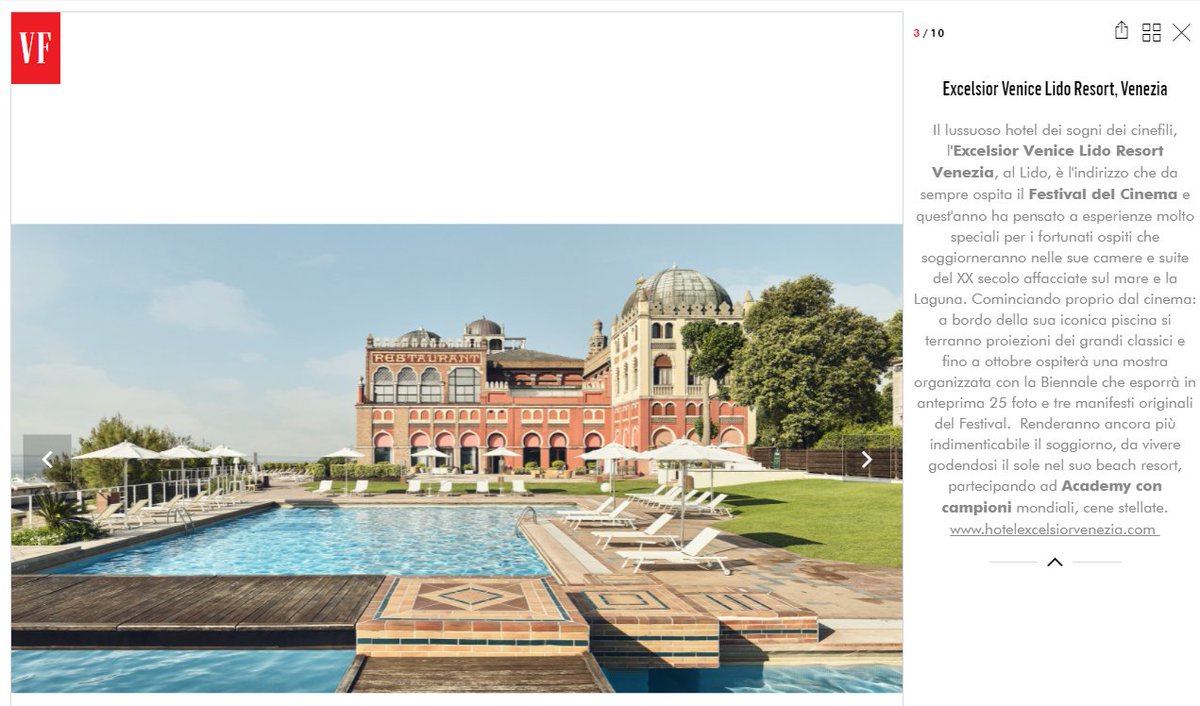Open the www.hotelexcelsiorvenezia.com link
Image resolution: width=1200 pixels, height=706 pixels.
(x=1054, y=529)
